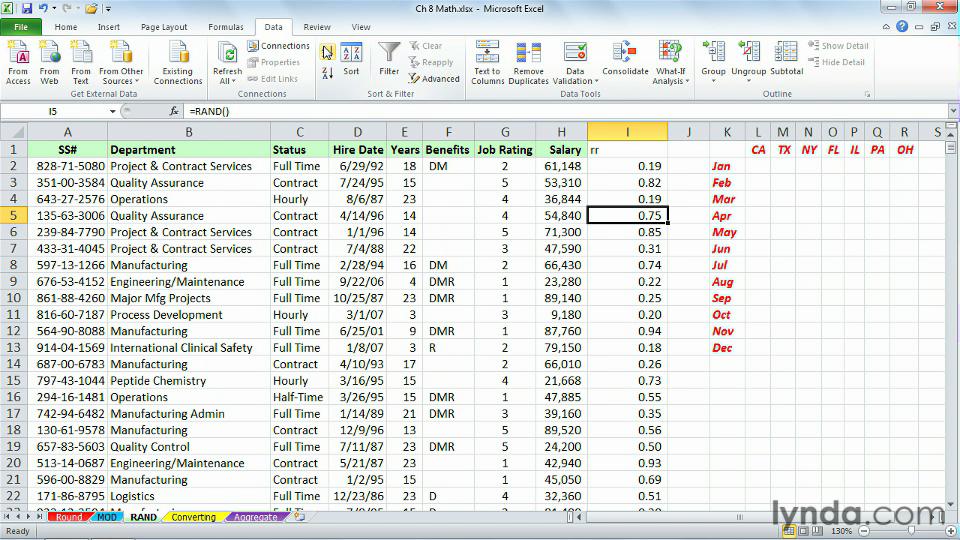
Task: Move the zoom slider handle
Action: click(911, 531)
